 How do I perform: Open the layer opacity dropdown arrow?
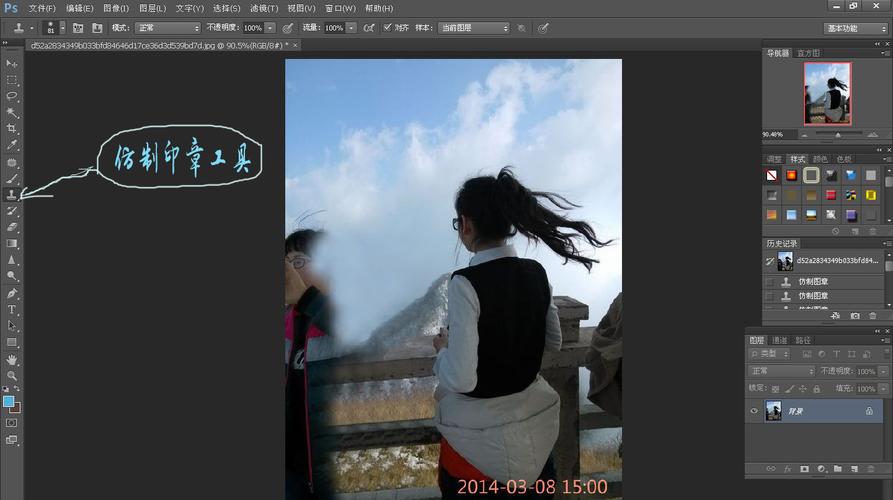(x=883, y=371)
